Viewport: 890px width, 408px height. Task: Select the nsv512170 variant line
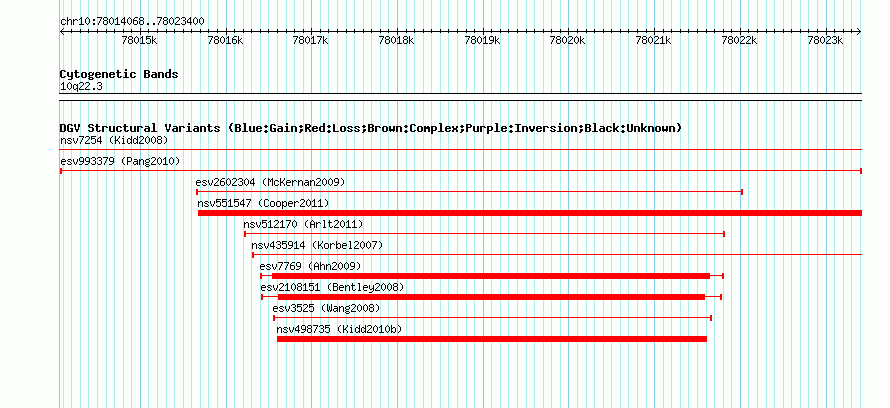(484, 234)
